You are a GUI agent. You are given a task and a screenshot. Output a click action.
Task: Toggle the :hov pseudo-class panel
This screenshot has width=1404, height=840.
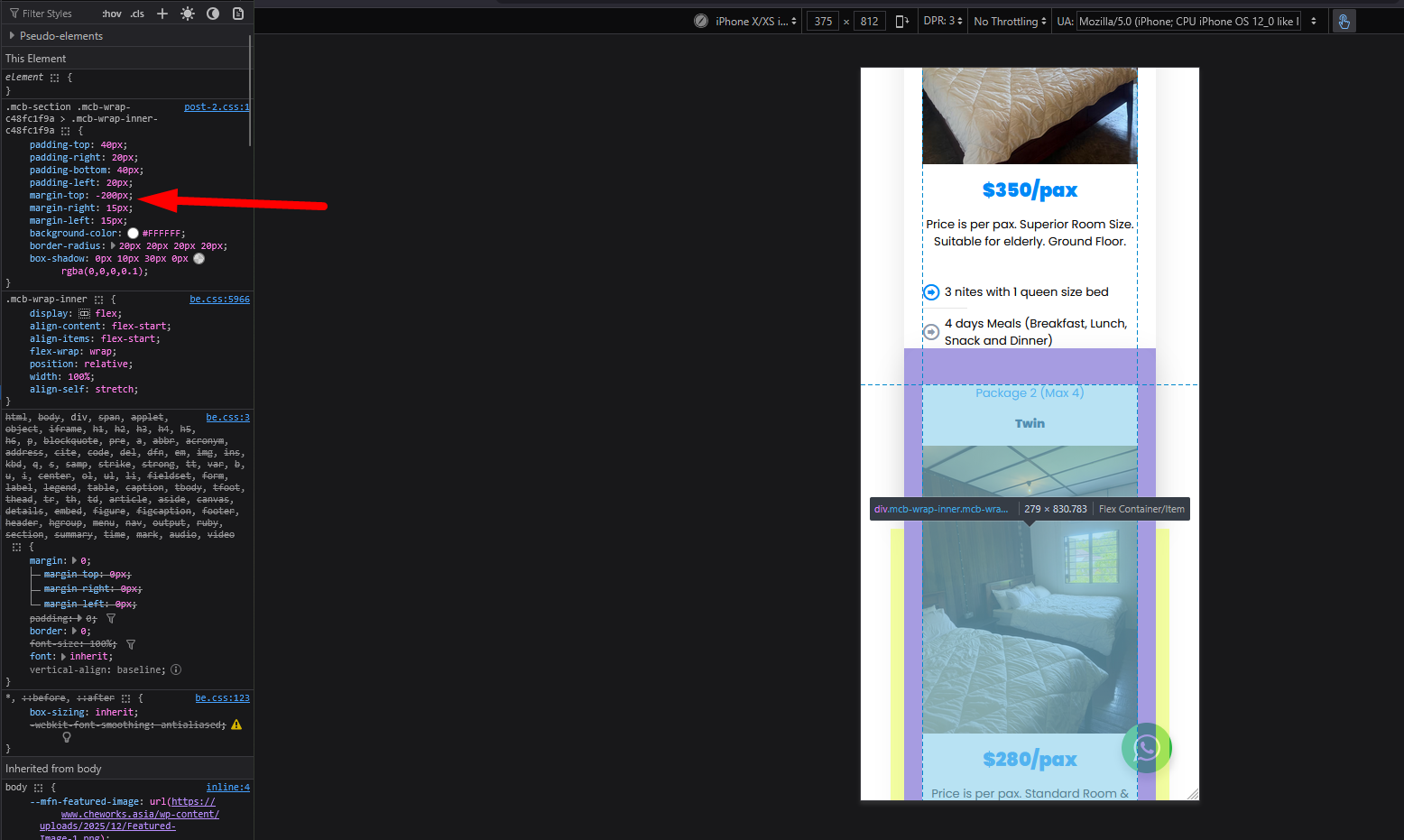pyautogui.click(x=112, y=14)
